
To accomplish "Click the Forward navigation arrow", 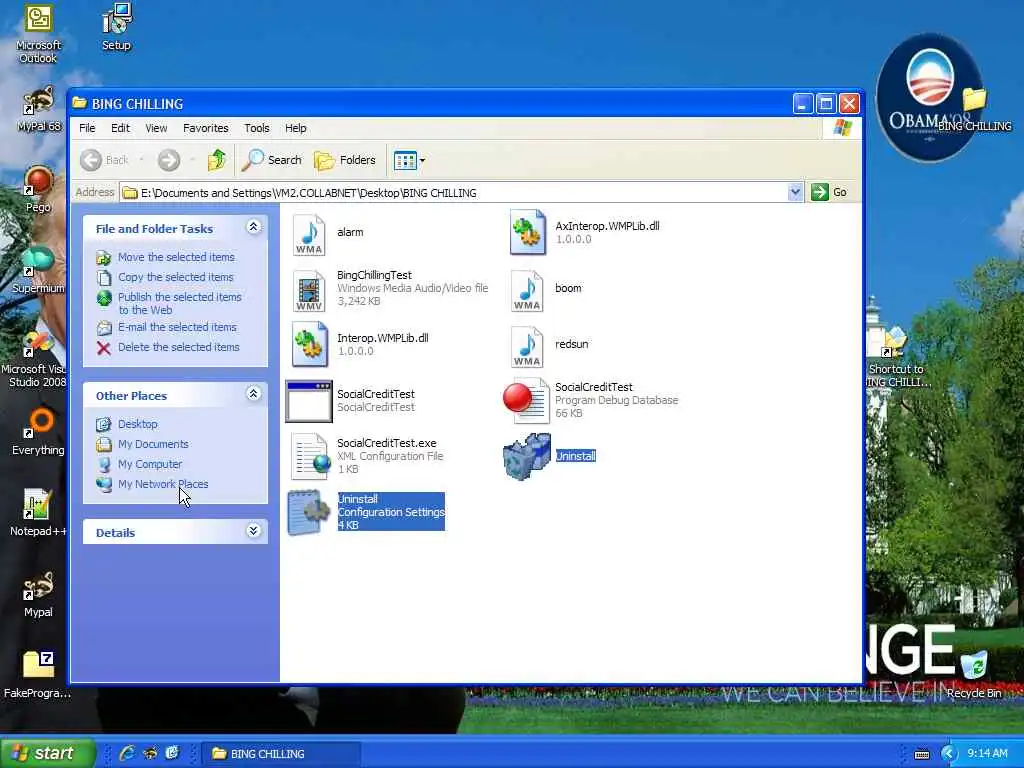I will coord(168,160).
